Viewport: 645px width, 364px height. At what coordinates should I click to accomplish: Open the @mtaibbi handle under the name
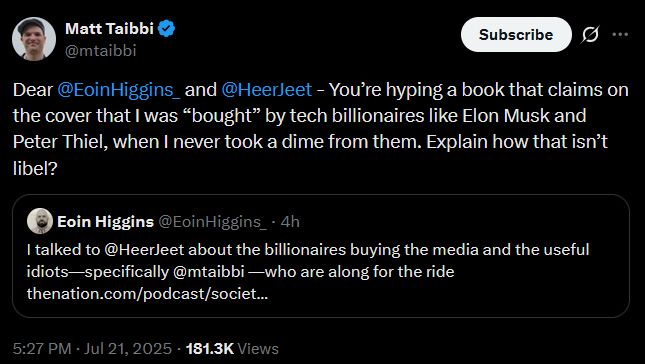coord(100,51)
